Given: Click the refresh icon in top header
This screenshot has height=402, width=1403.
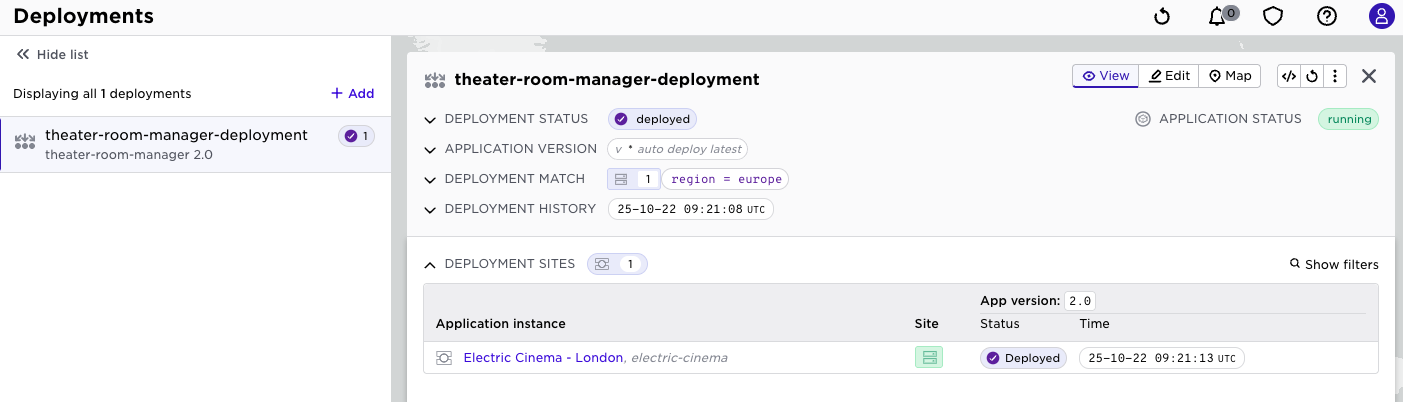Looking at the screenshot, I should [x=1162, y=16].
